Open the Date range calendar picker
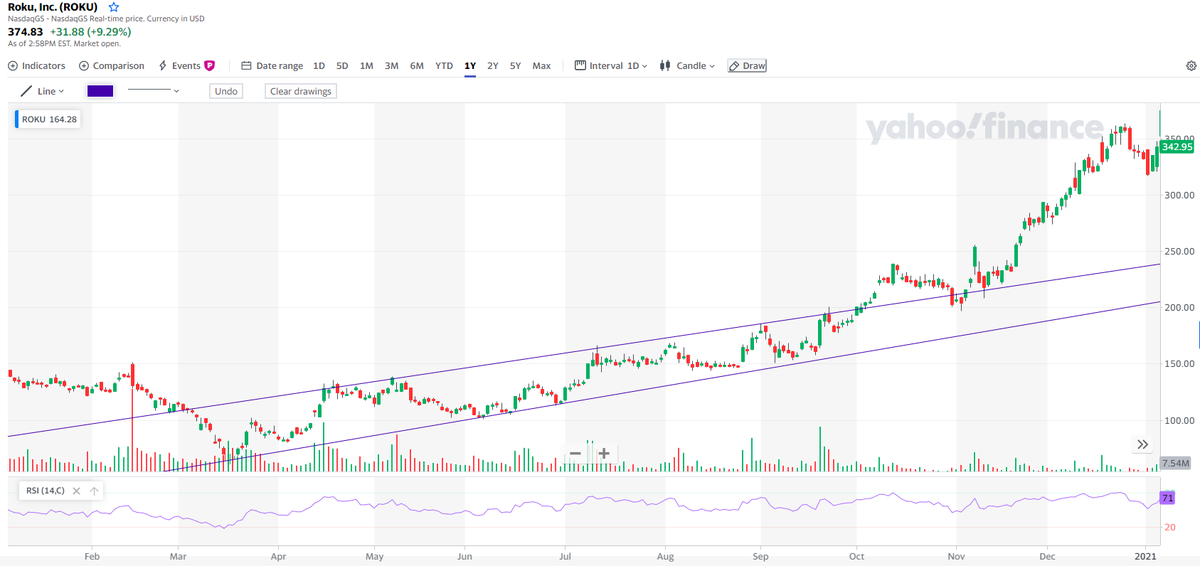The width and height of the screenshot is (1200, 566). pos(272,66)
